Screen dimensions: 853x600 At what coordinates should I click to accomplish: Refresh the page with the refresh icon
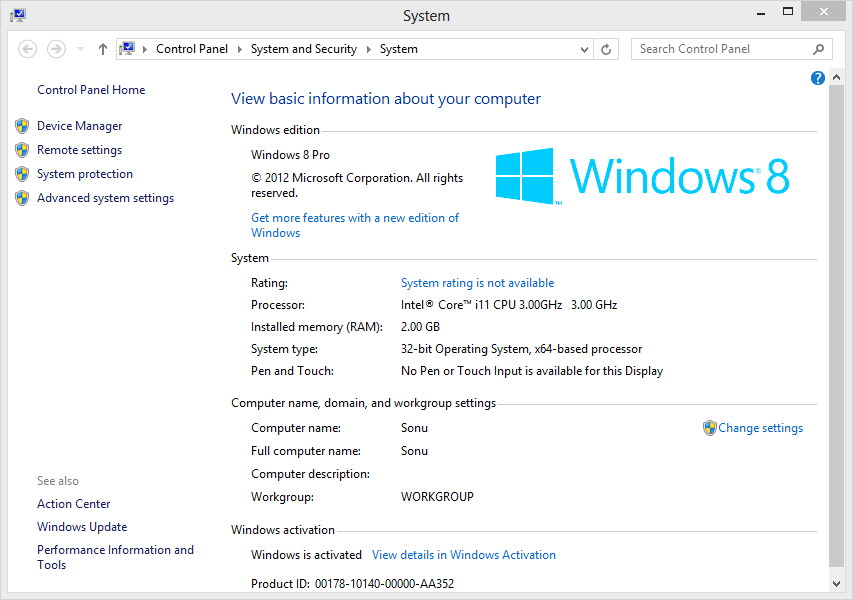pos(606,48)
